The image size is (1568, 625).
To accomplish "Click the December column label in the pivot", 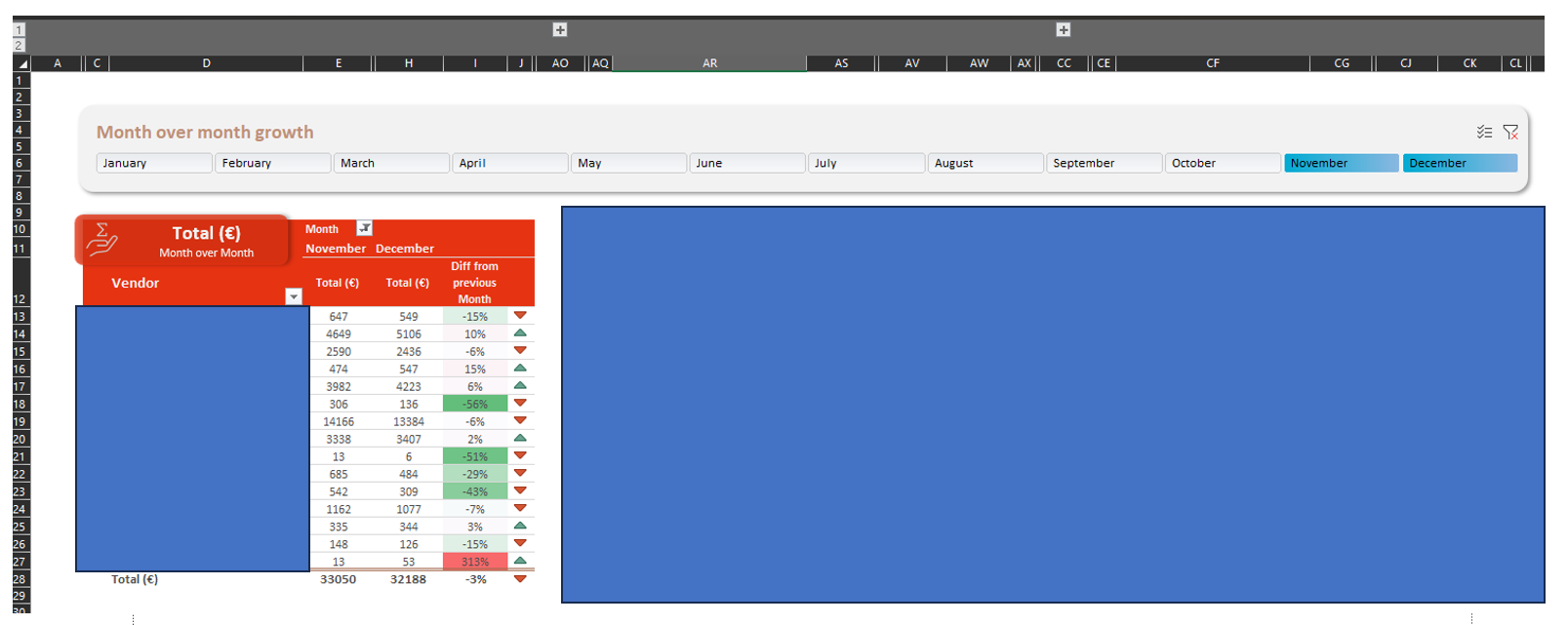I will (405, 249).
